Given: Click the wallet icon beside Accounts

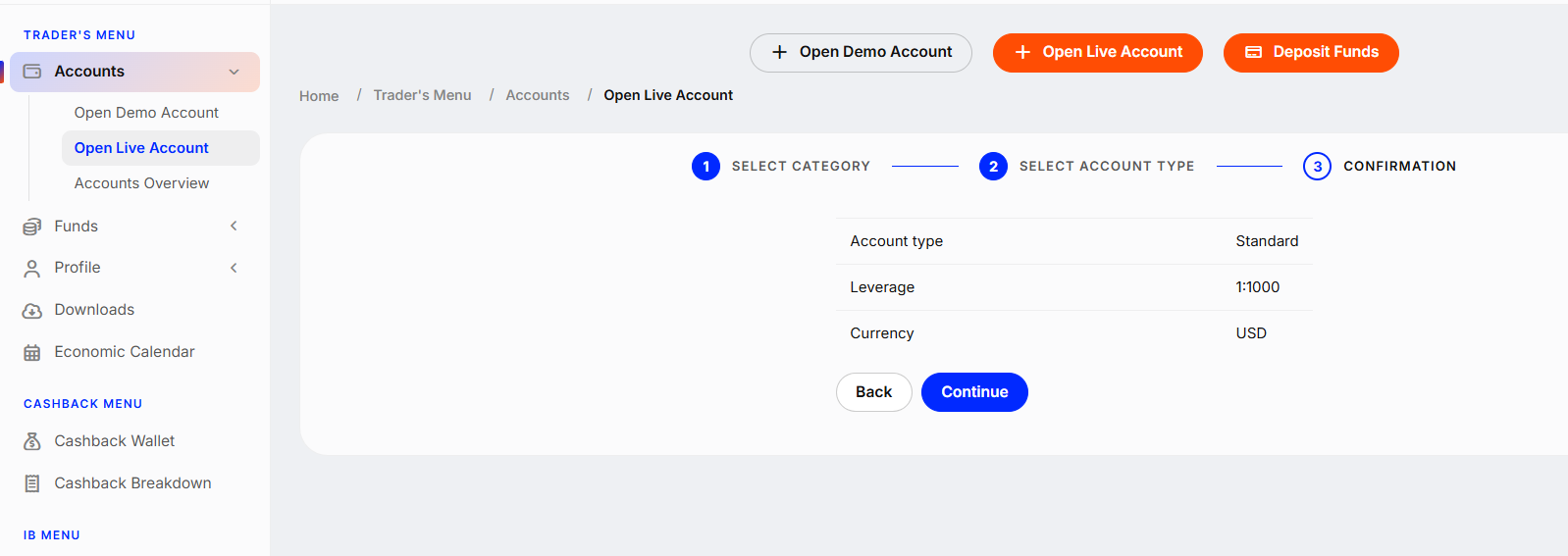Looking at the screenshot, I should coord(32,72).
